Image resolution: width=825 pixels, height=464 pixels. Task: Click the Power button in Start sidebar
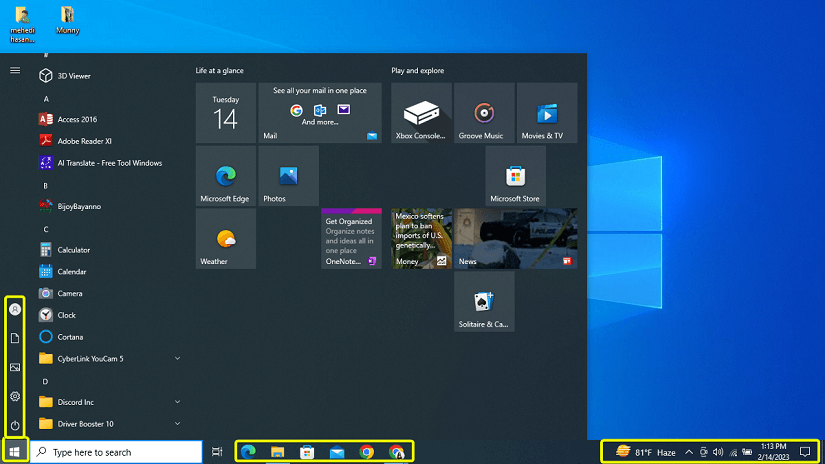pyautogui.click(x=15, y=425)
